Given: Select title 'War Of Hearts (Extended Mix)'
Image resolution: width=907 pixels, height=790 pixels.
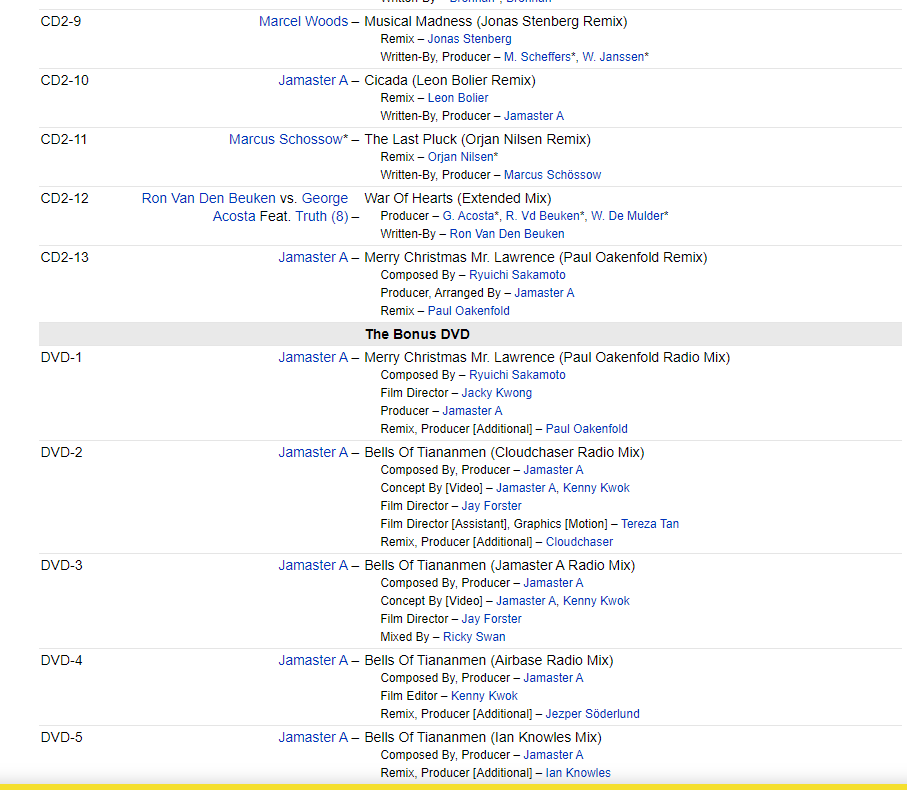Looking at the screenshot, I should [x=458, y=198].
